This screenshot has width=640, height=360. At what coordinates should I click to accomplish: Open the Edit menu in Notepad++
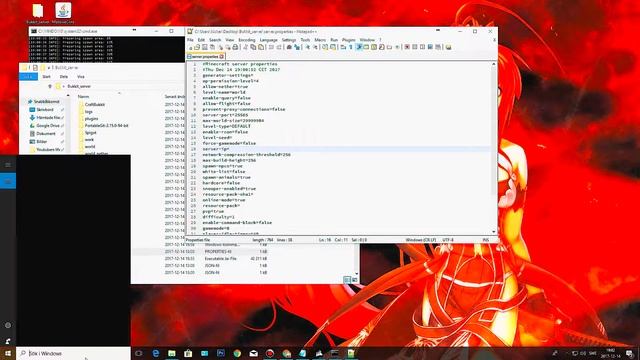(201, 40)
